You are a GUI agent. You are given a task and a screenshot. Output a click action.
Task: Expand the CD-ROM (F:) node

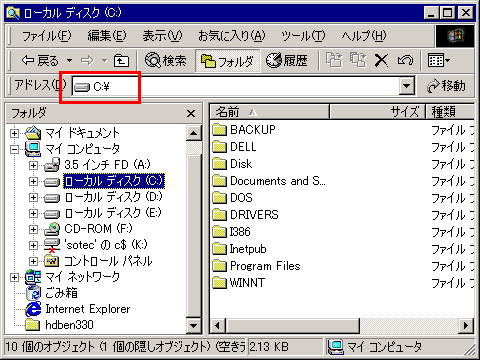pyautogui.click(x=33, y=229)
